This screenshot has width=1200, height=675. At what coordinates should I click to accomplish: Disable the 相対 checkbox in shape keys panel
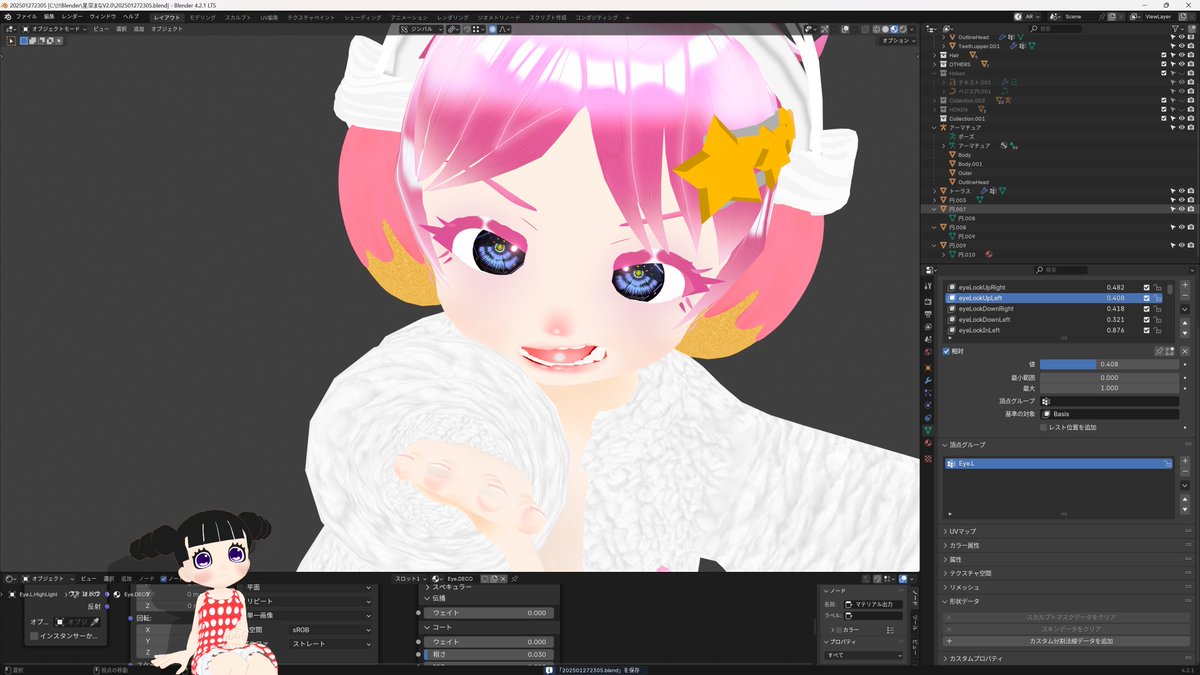pos(946,351)
